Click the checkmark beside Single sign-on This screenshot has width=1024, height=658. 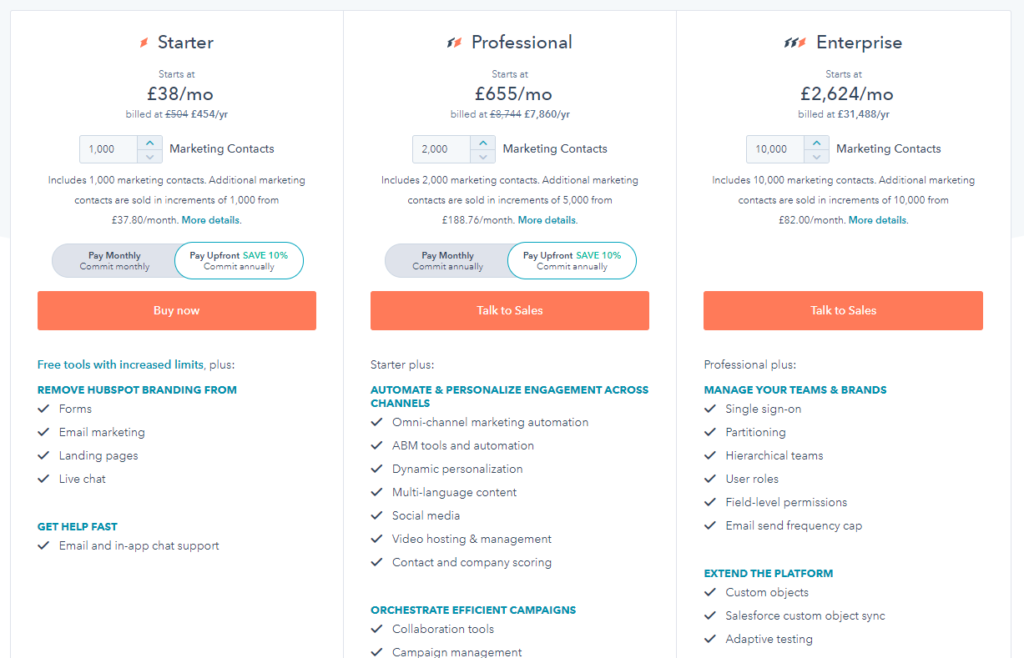pyautogui.click(x=709, y=409)
